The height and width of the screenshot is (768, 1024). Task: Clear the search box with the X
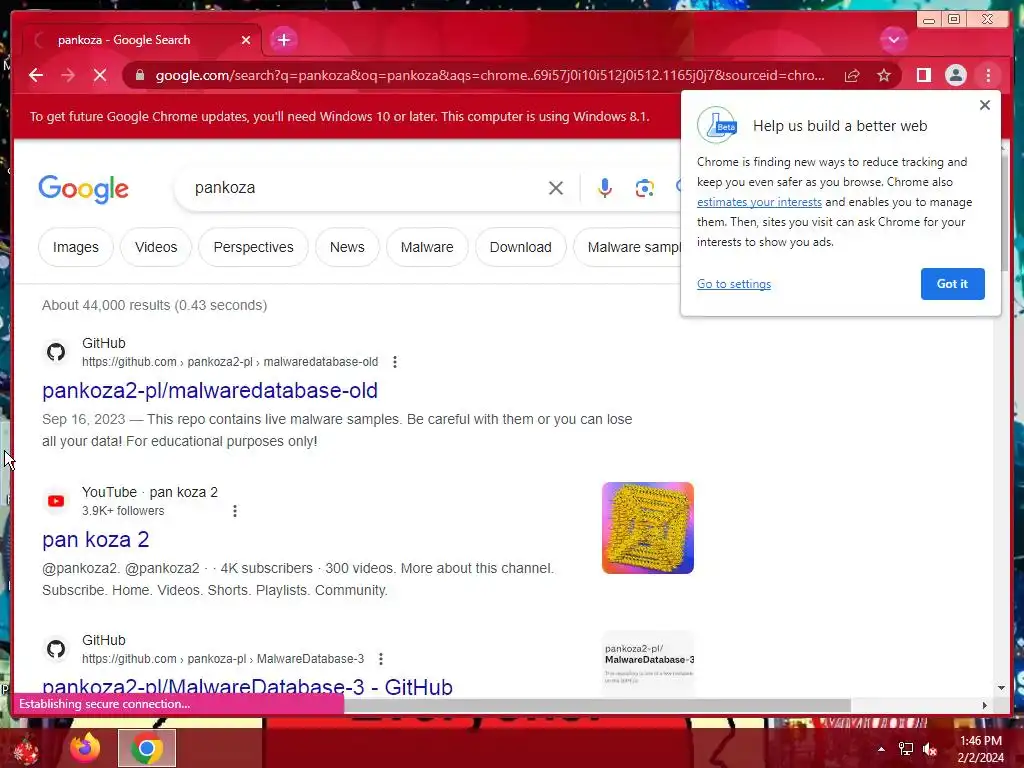tap(556, 188)
